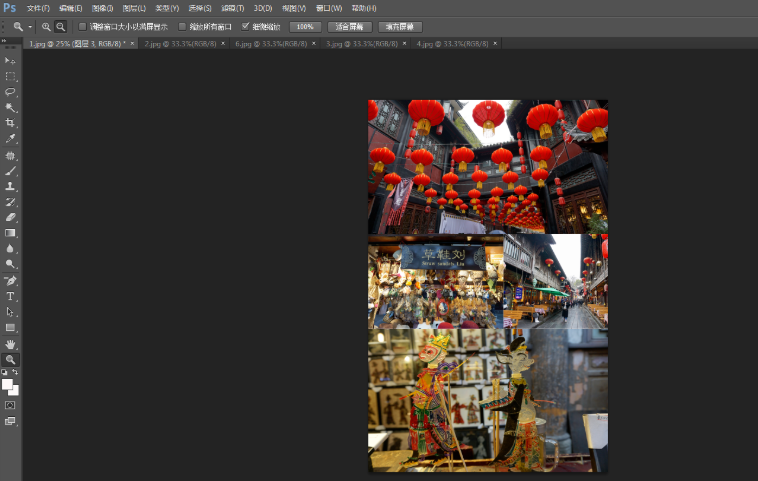Open the 文件(F) menu
Viewport: 758px width, 481px height.
pyautogui.click(x=38, y=8)
